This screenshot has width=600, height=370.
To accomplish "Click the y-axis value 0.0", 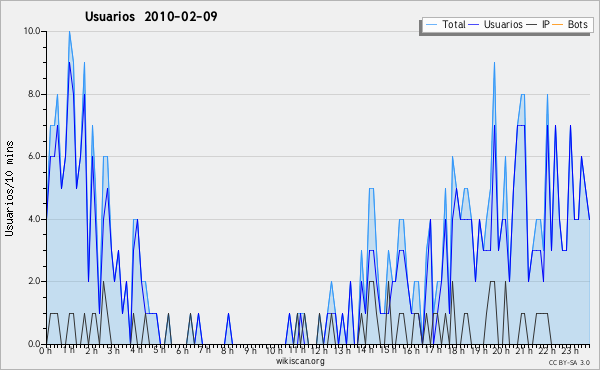I will (34, 344).
